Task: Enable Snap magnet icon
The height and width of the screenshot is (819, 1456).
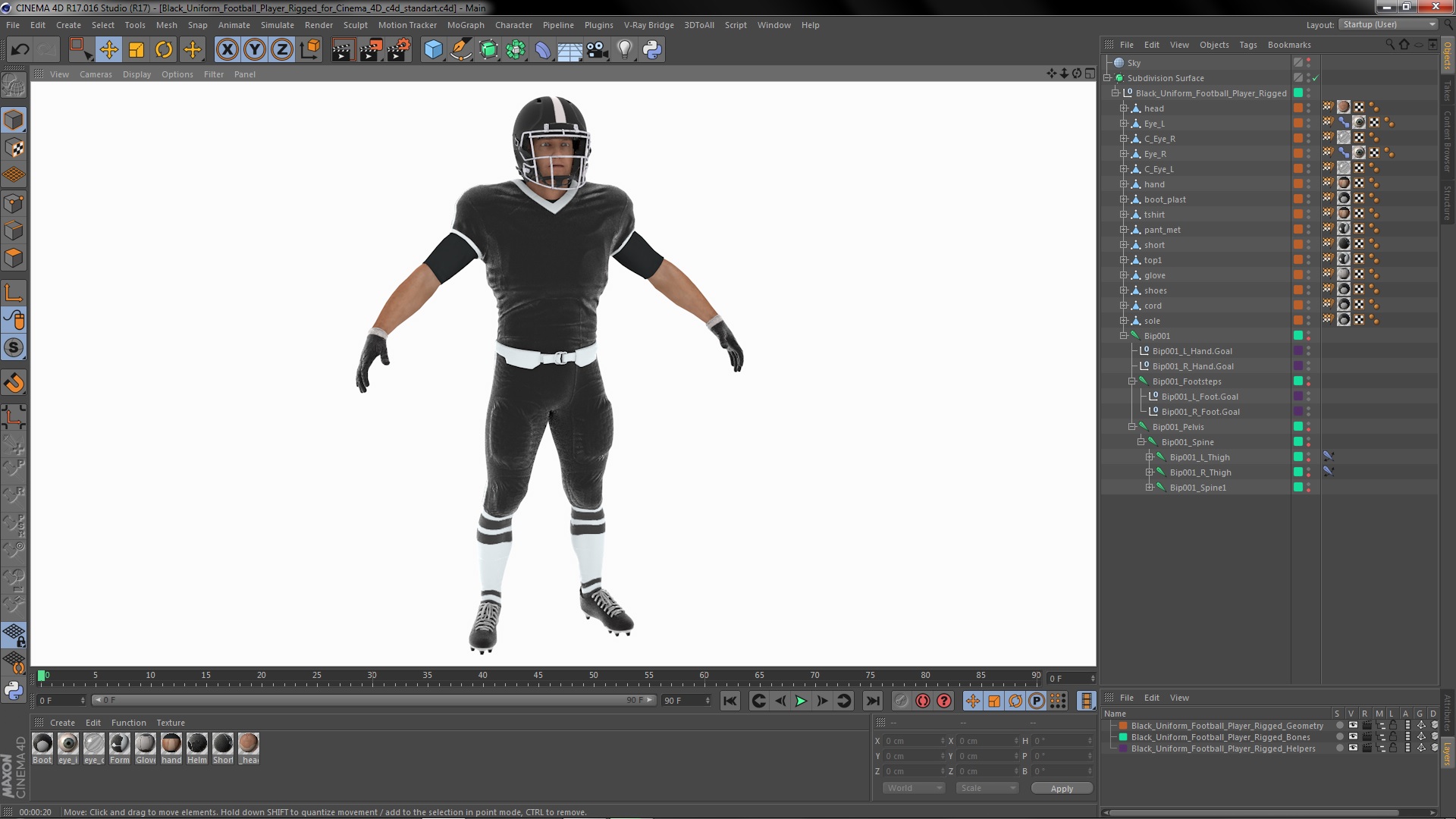Action: (x=14, y=383)
